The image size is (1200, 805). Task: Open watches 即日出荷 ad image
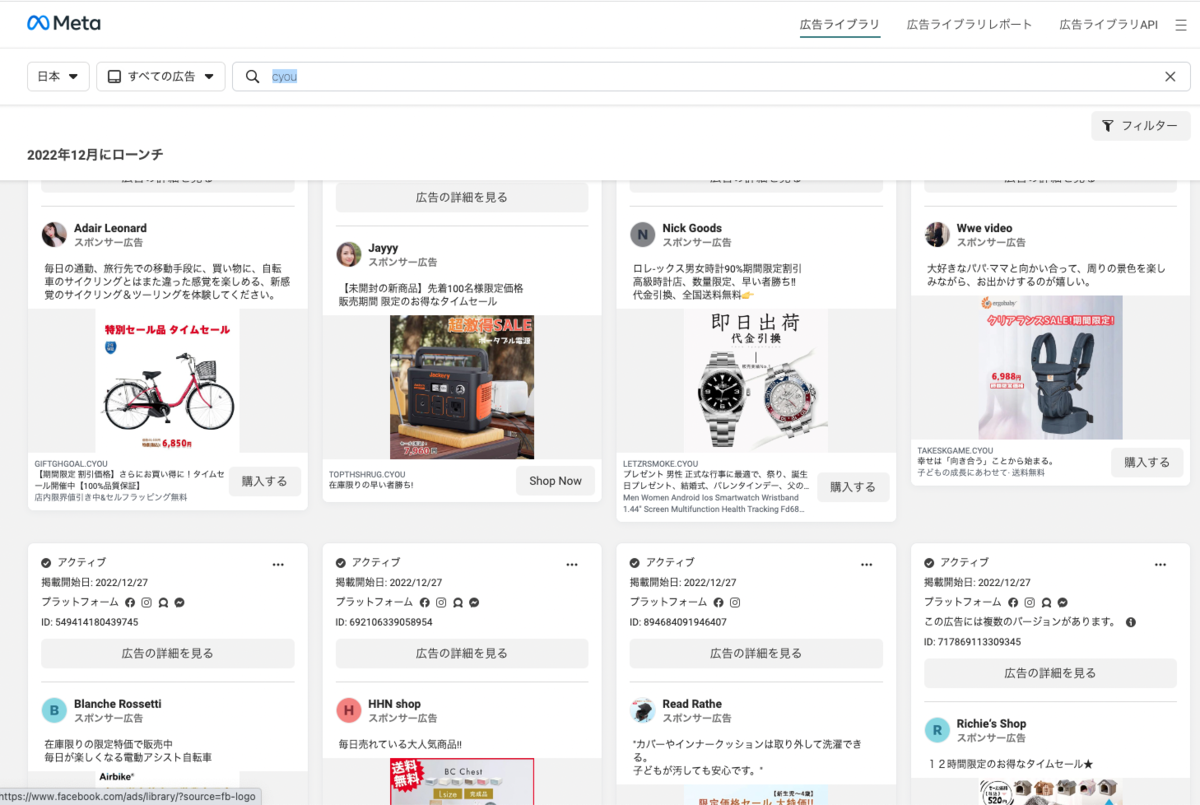point(756,381)
